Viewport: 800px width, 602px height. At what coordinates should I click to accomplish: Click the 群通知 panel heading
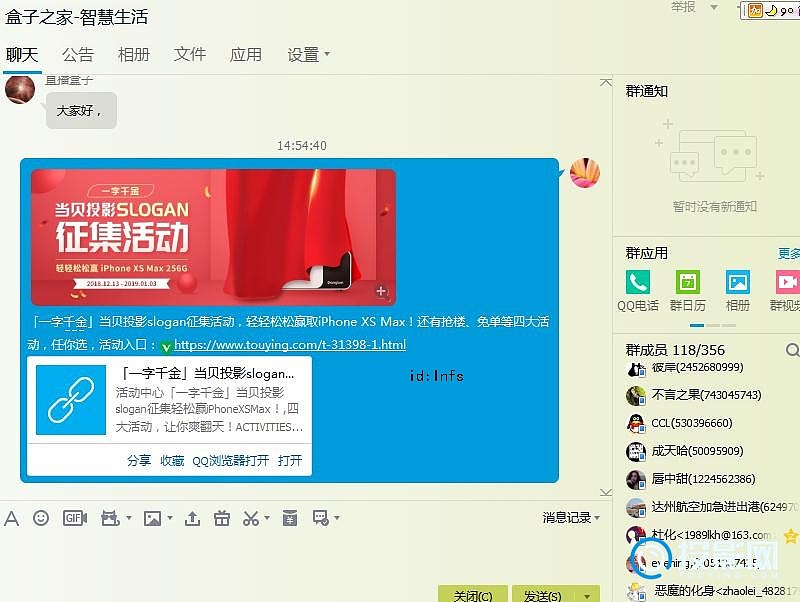click(646, 91)
